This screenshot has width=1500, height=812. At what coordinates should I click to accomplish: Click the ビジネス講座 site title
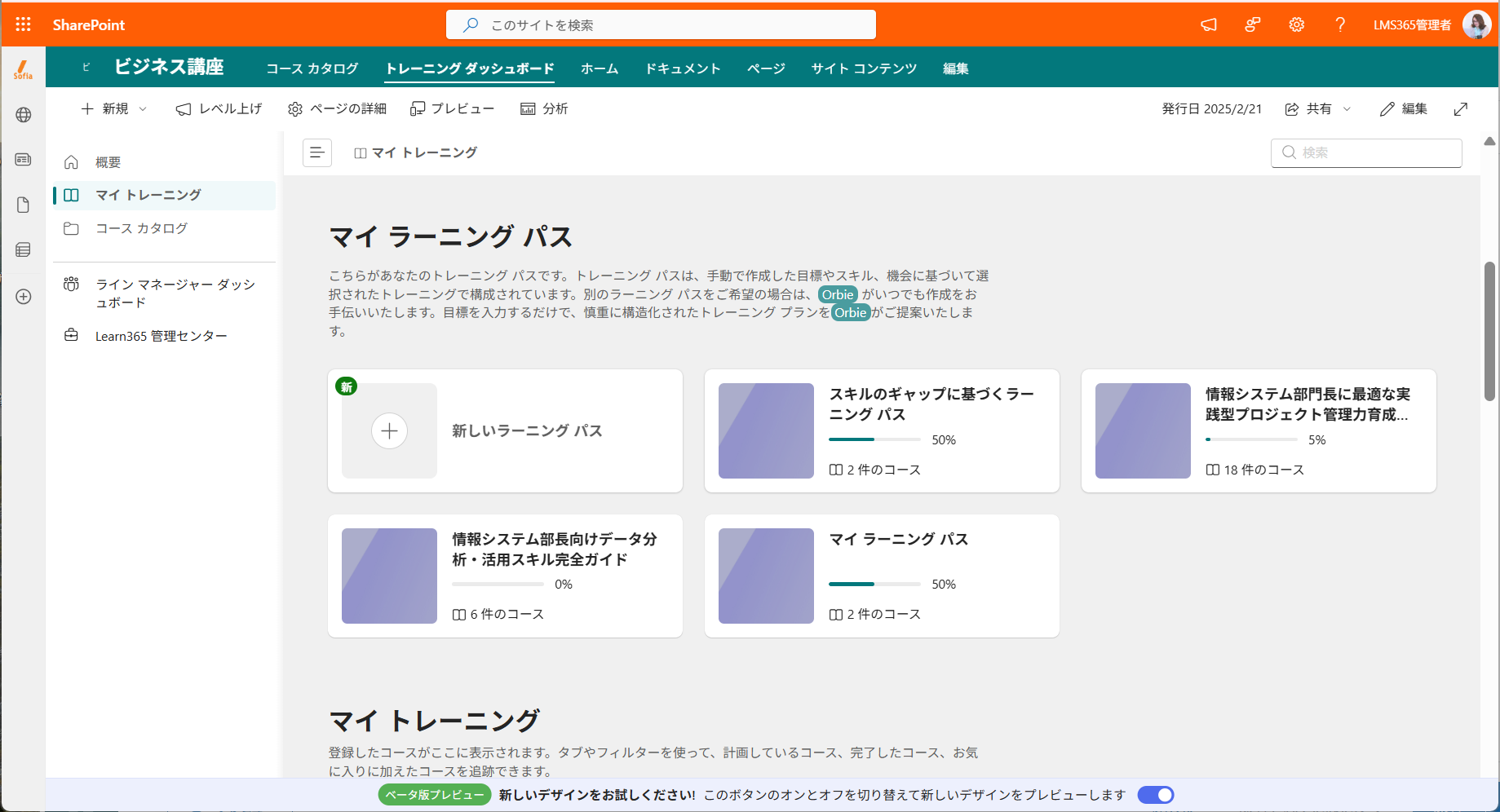tap(169, 67)
